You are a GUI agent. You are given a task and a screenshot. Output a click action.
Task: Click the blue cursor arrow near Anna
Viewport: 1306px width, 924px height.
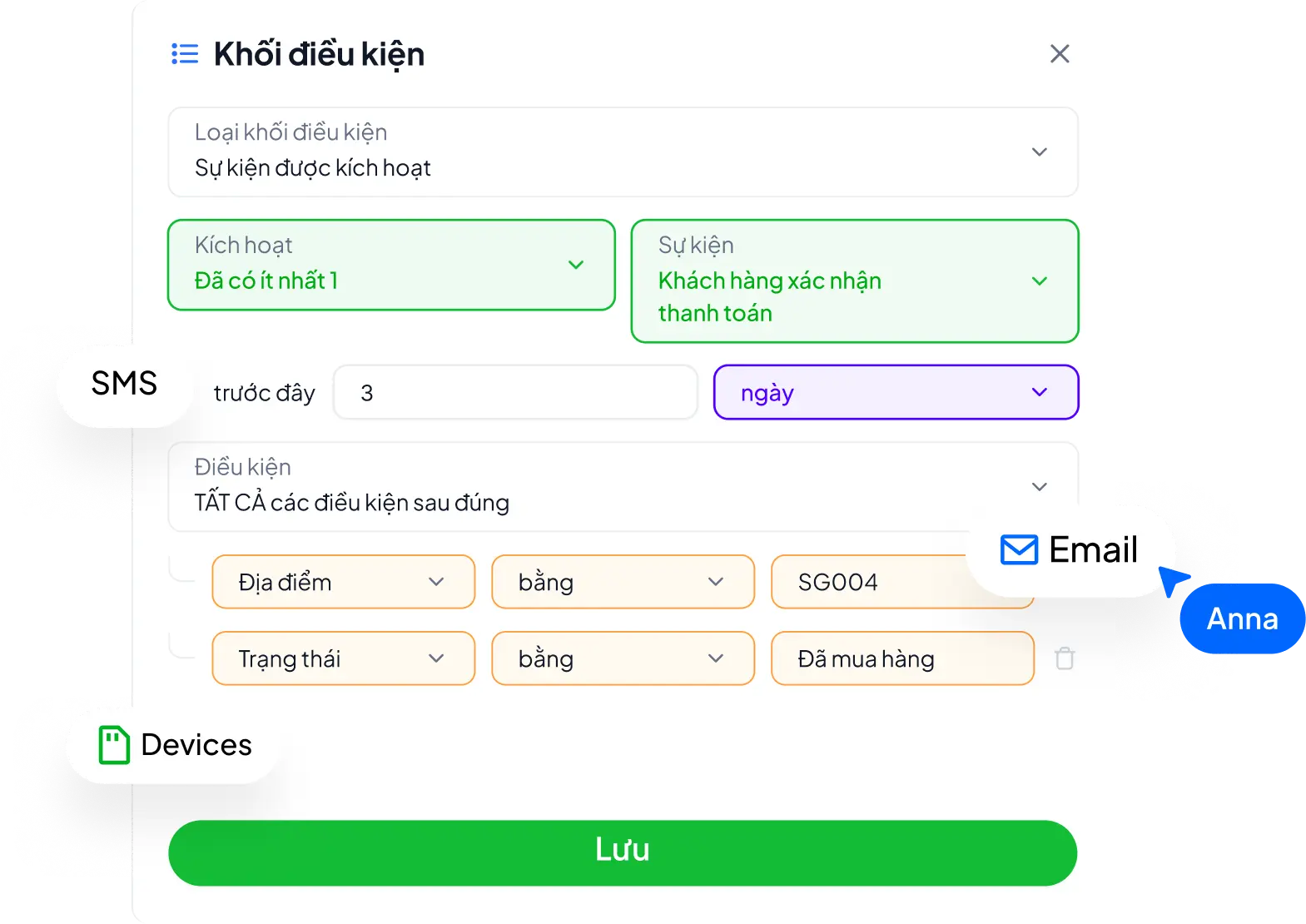[1174, 580]
